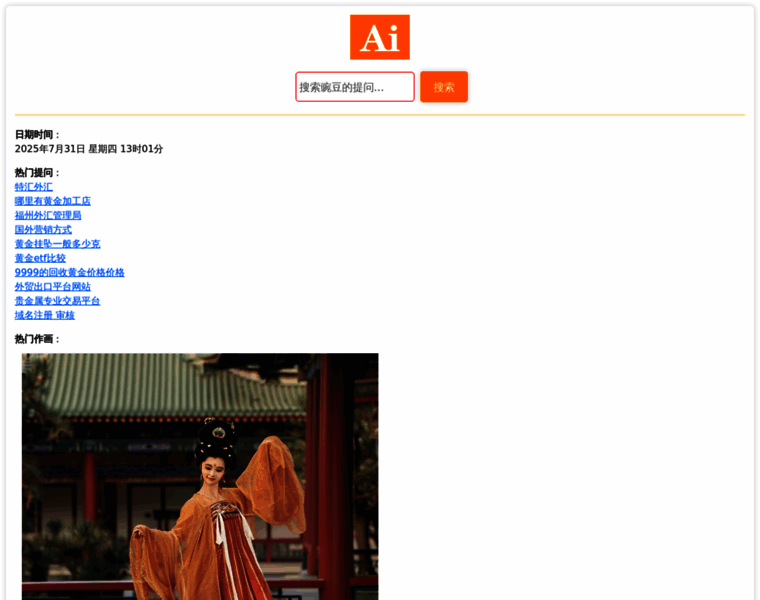The width and height of the screenshot is (760, 600).
Task: Click the orange Ai logo
Action: 379,37
